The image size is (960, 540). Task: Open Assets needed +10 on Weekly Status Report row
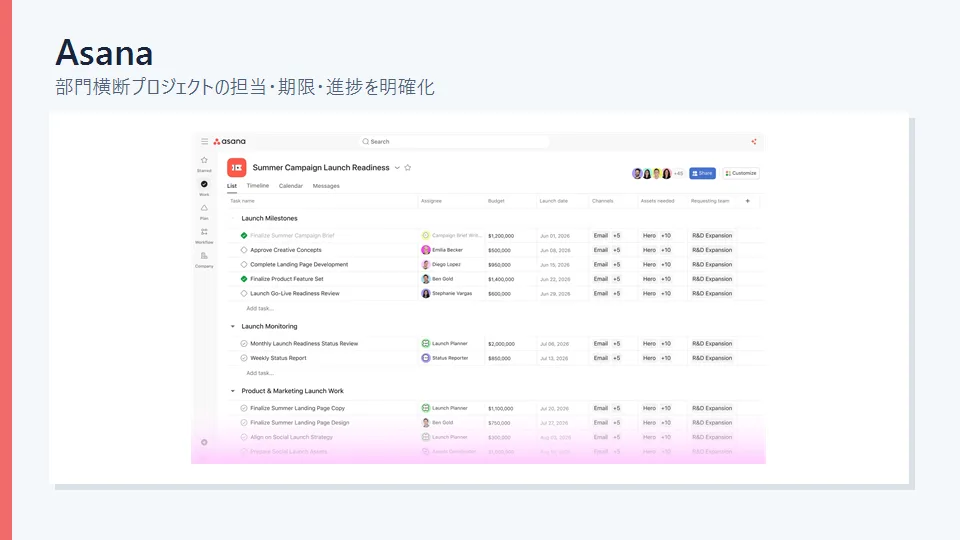(666, 358)
